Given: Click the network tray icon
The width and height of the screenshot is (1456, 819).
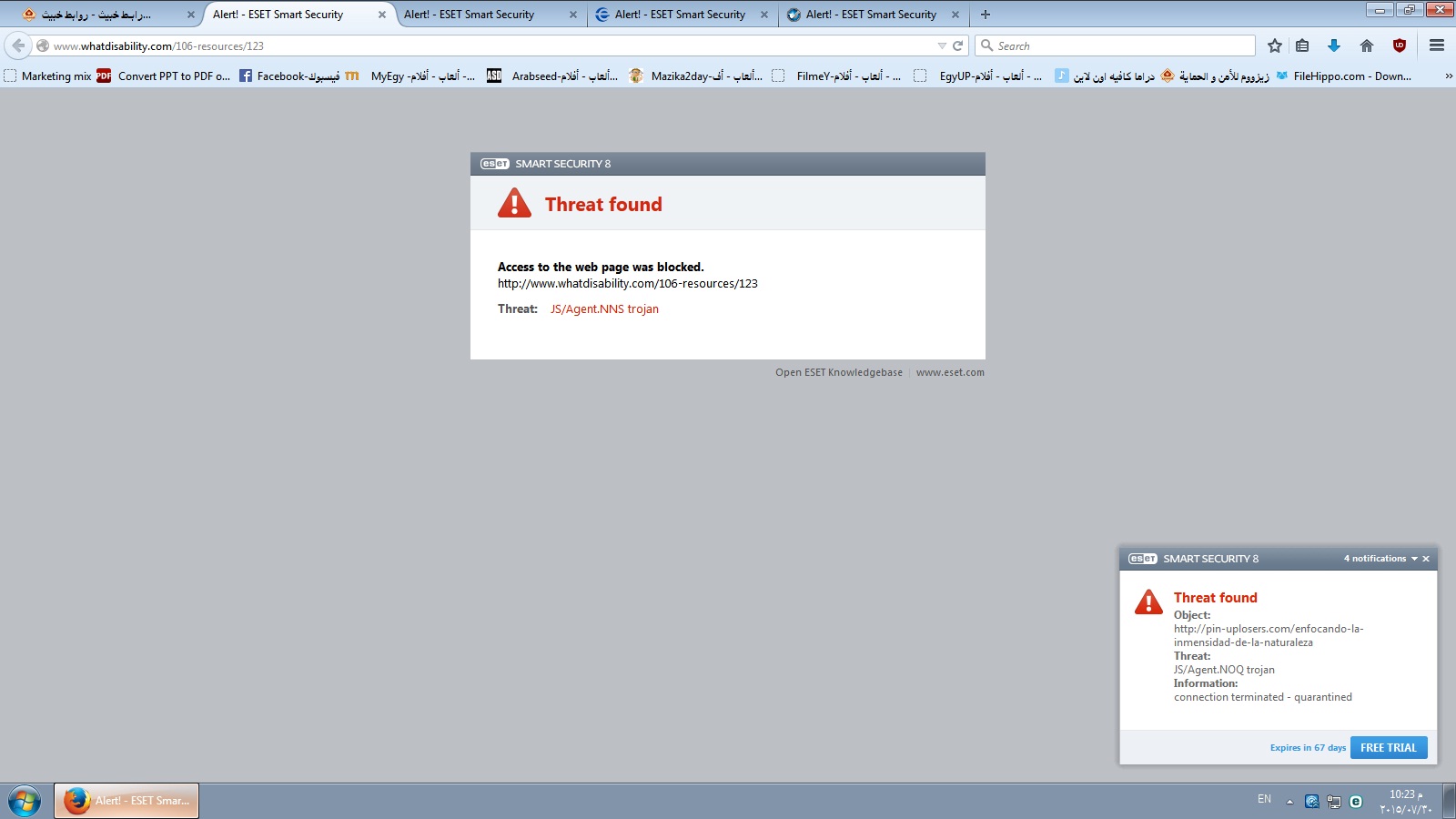Looking at the screenshot, I should coord(1334,802).
